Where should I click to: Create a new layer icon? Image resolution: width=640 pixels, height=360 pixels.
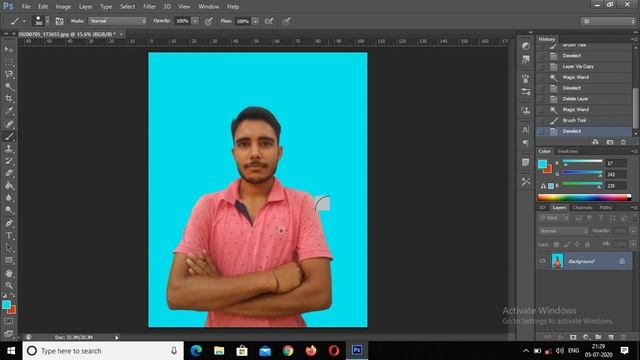click(x=611, y=337)
